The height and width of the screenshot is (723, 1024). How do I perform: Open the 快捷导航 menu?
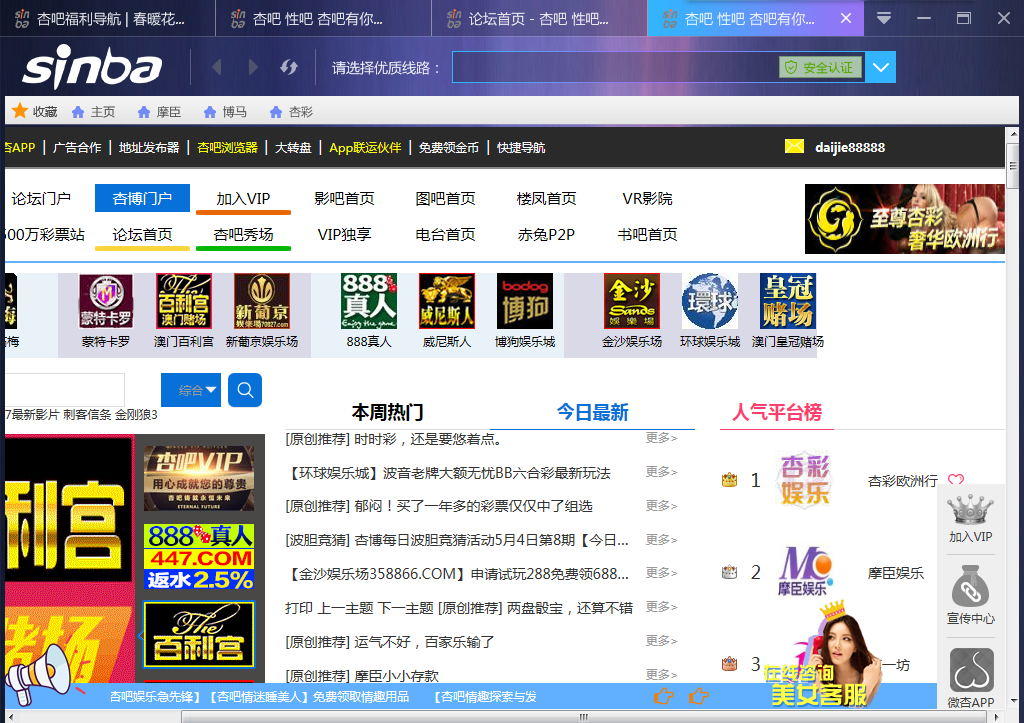coord(520,148)
